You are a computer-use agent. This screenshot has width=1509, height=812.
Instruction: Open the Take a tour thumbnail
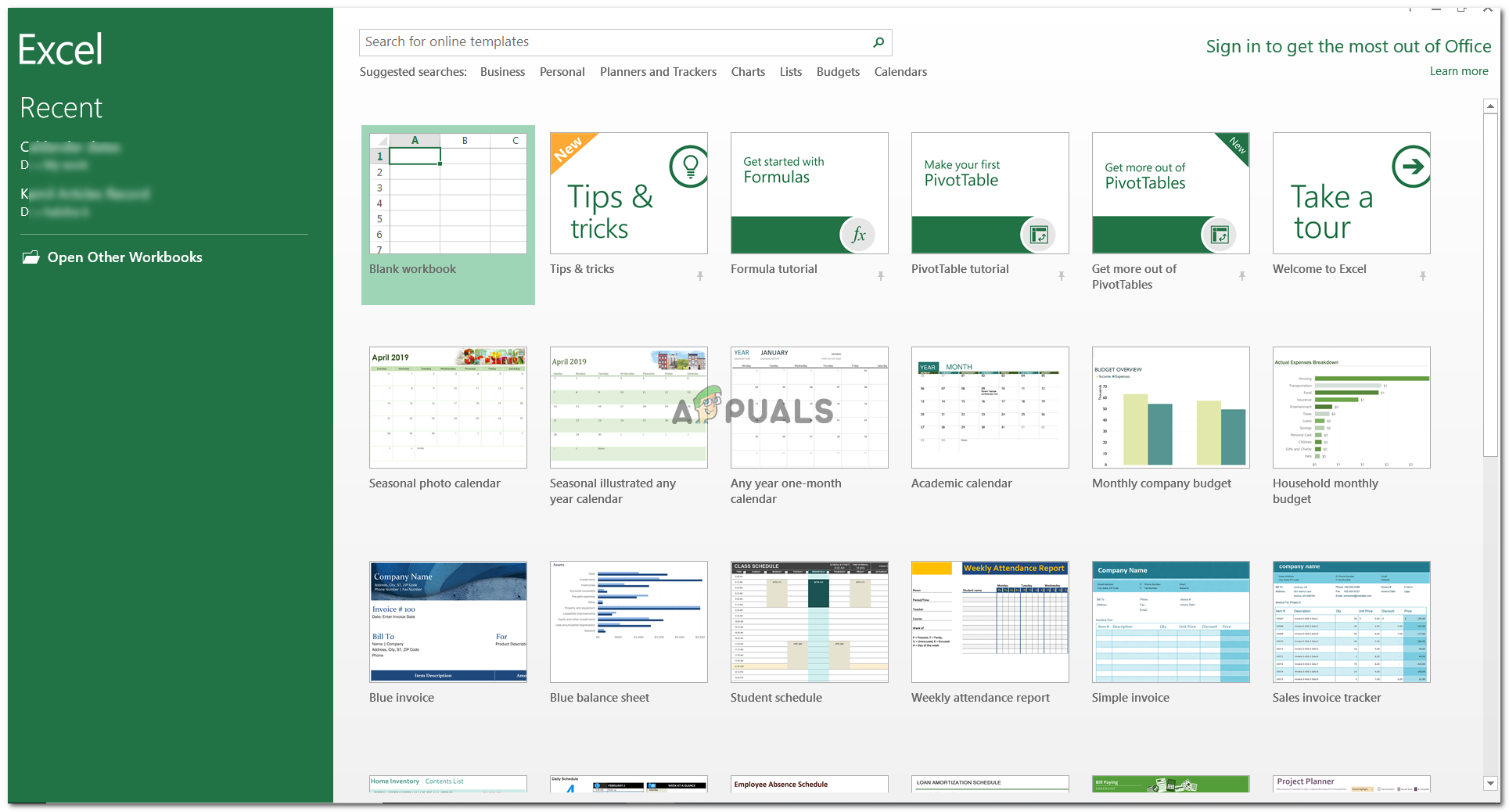pos(1352,193)
